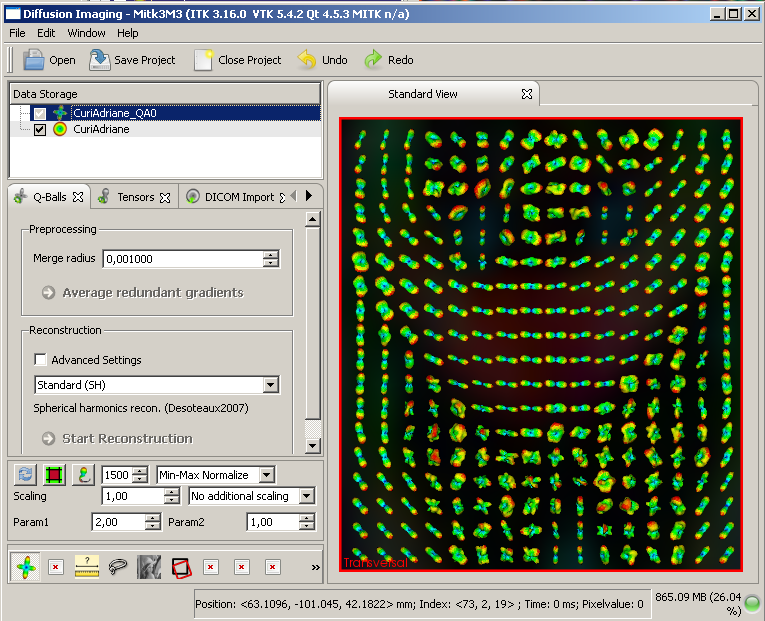This screenshot has width=765, height=621.
Task: Close the Tensors tab with its X
Action: pos(165,198)
